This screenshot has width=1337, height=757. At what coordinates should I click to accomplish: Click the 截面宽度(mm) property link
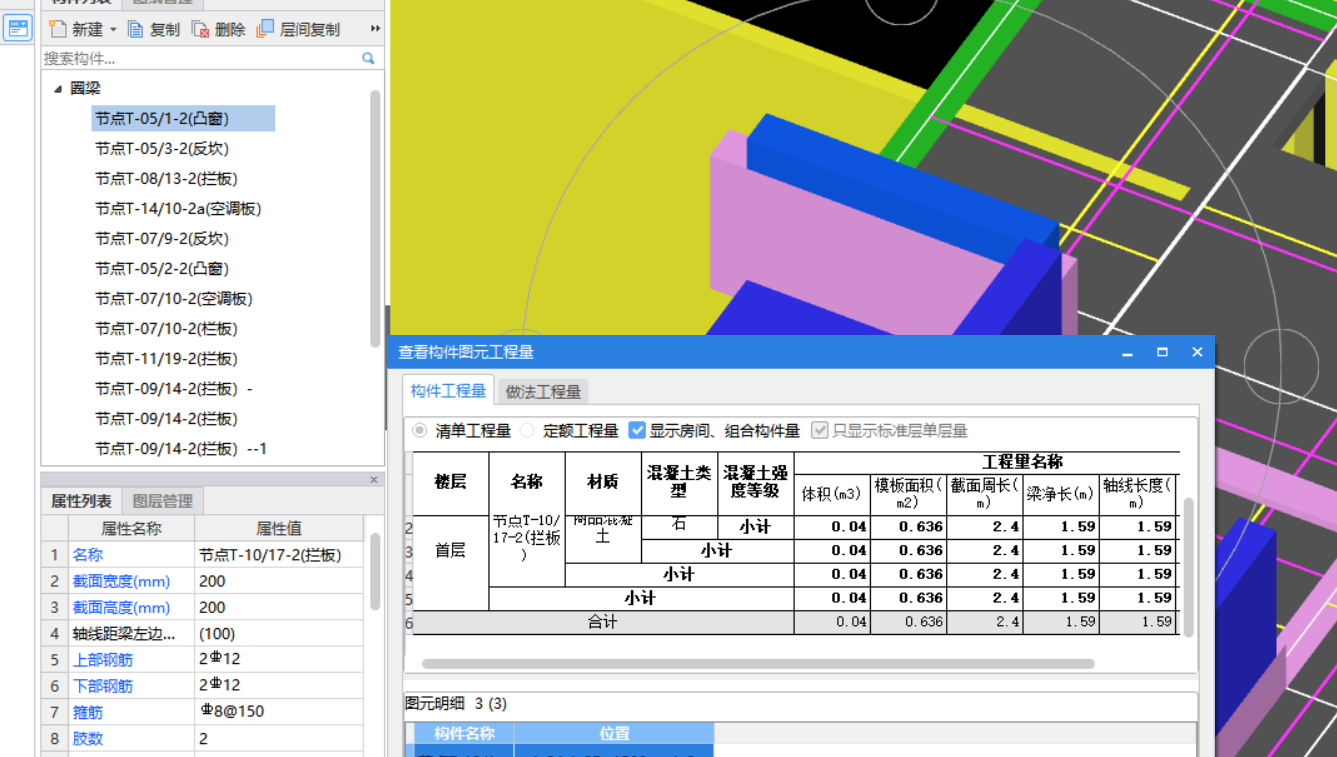coord(121,581)
